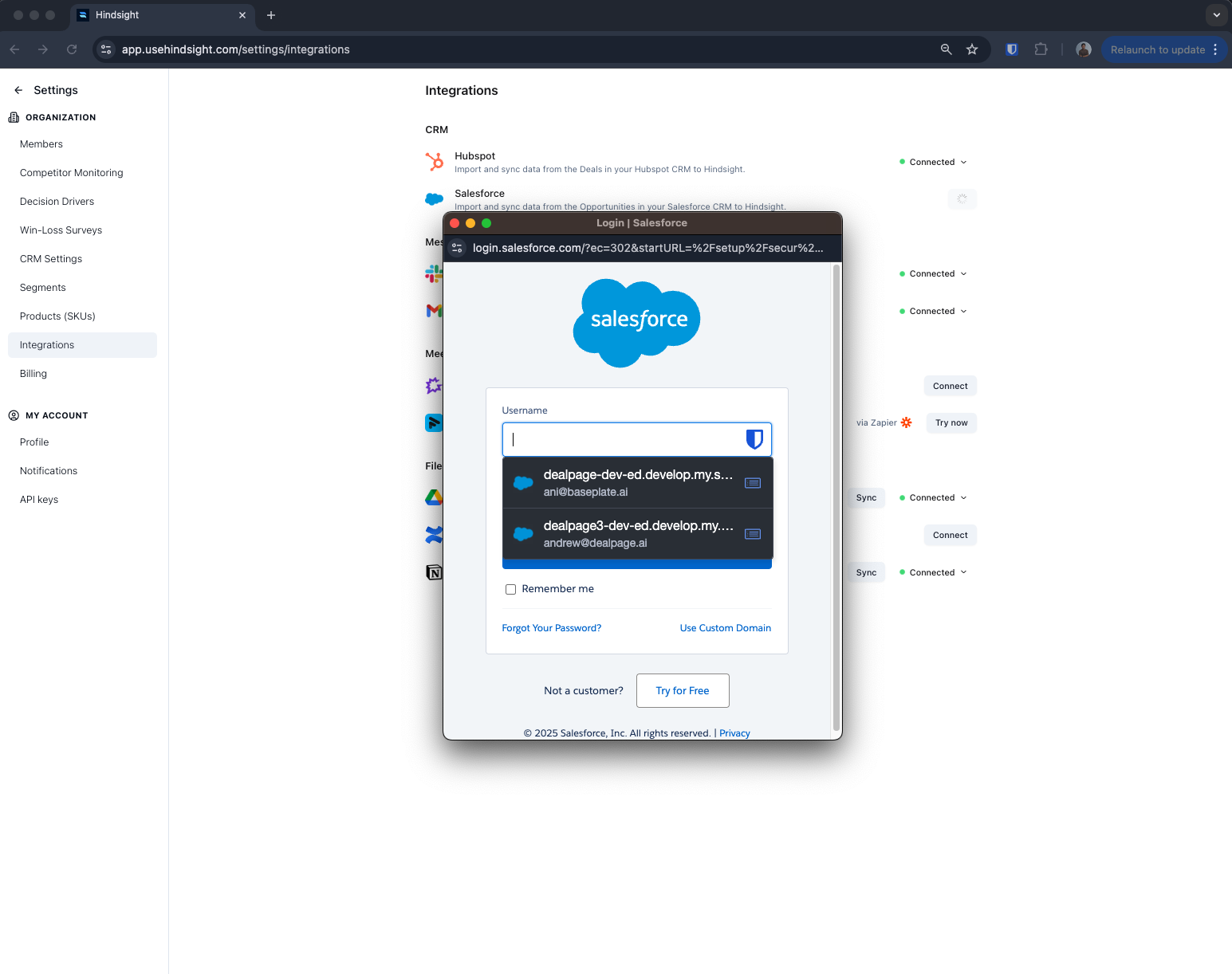Expand the Slack Connected dropdown
The width and height of the screenshot is (1232, 974).
pos(933,273)
